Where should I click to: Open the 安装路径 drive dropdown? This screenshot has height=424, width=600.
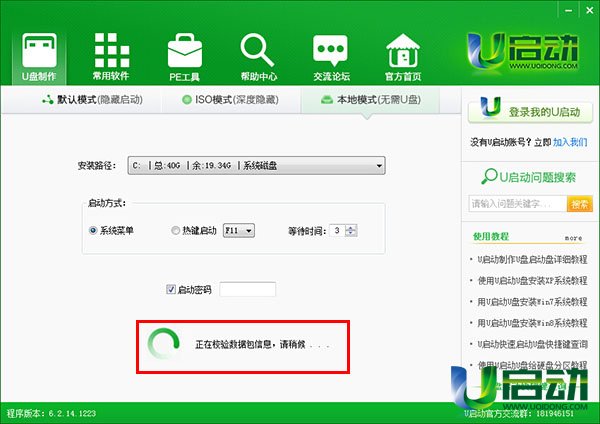256,165
